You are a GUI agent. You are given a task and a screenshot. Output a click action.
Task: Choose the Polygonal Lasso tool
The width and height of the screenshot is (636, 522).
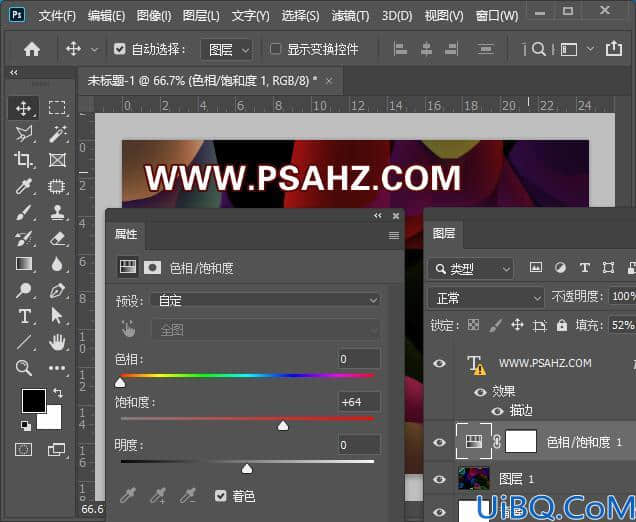(24, 134)
